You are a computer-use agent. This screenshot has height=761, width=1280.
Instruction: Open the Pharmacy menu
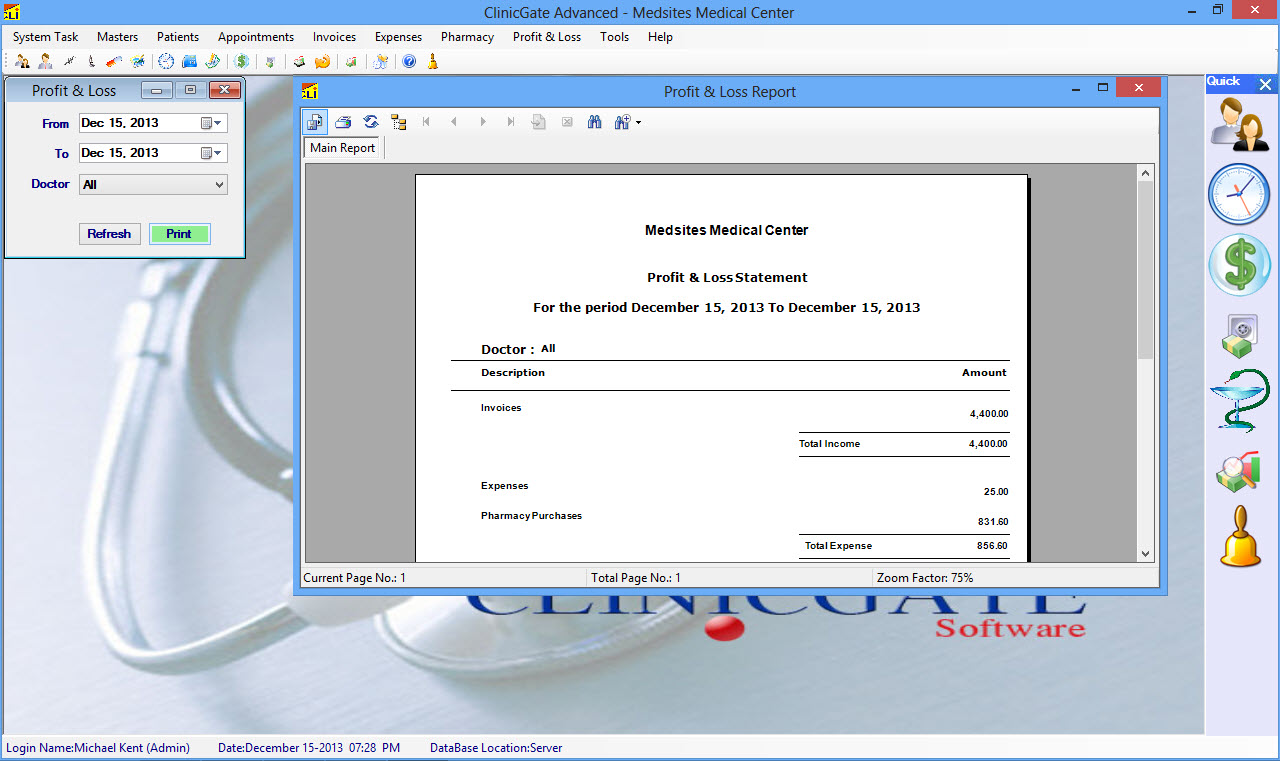(467, 37)
